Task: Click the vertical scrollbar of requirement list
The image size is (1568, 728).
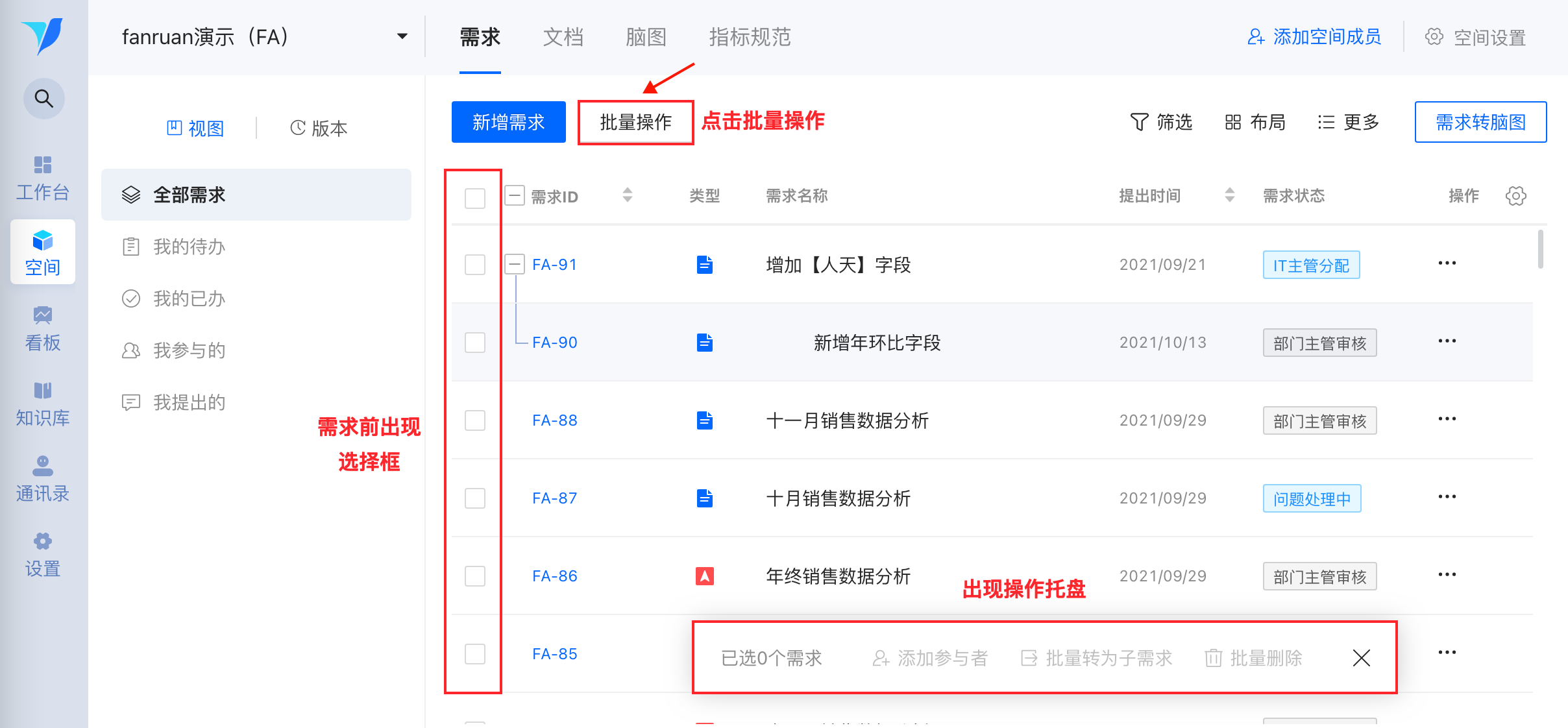Action: point(1540,249)
